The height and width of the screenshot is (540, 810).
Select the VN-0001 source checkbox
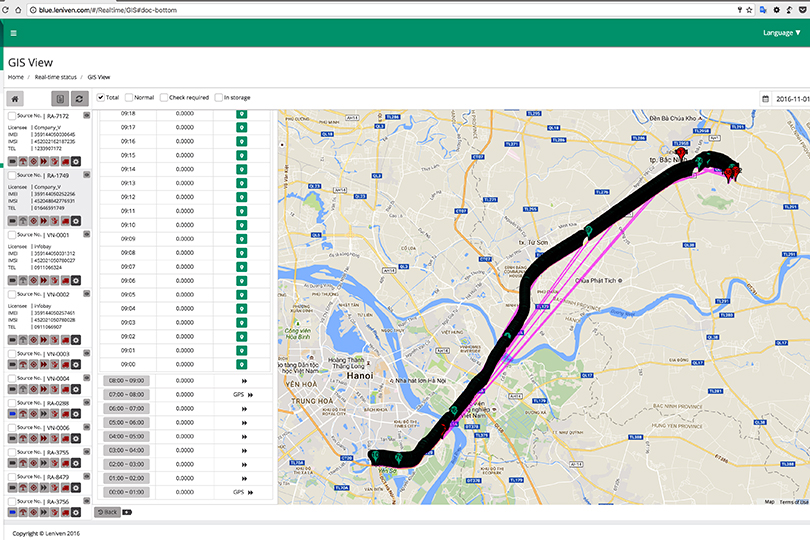[x=11, y=234]
